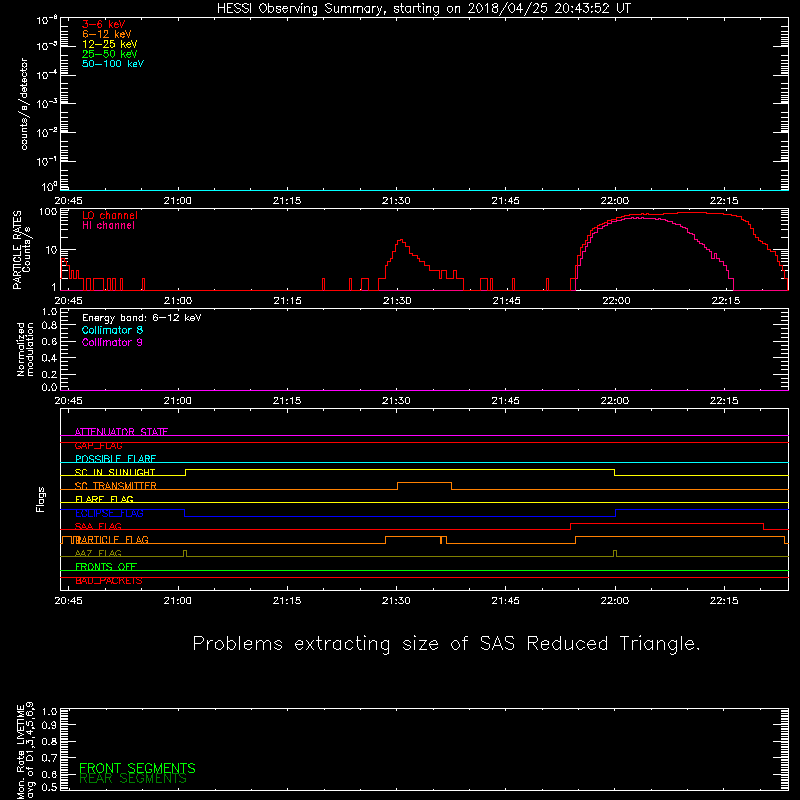Click the REAR SEGMENTS legend label

coord(133,779)
